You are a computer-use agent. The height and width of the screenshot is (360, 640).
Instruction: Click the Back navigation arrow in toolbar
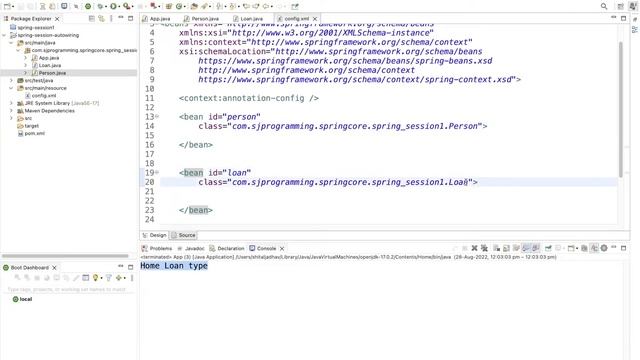pos(265,6)
